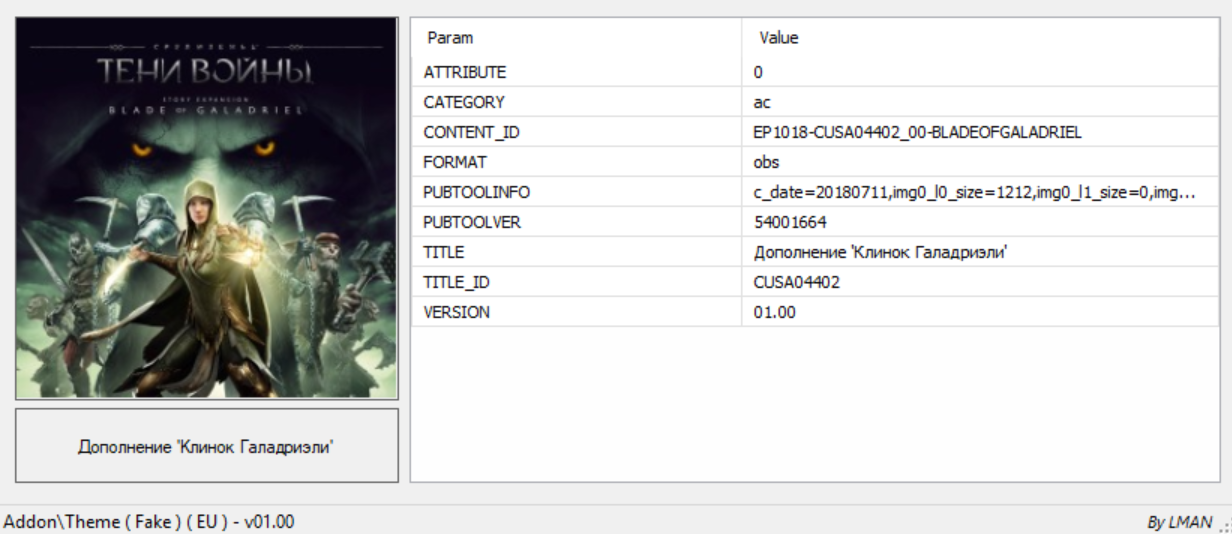Select the CATEGORY param cell

point(576,102)
